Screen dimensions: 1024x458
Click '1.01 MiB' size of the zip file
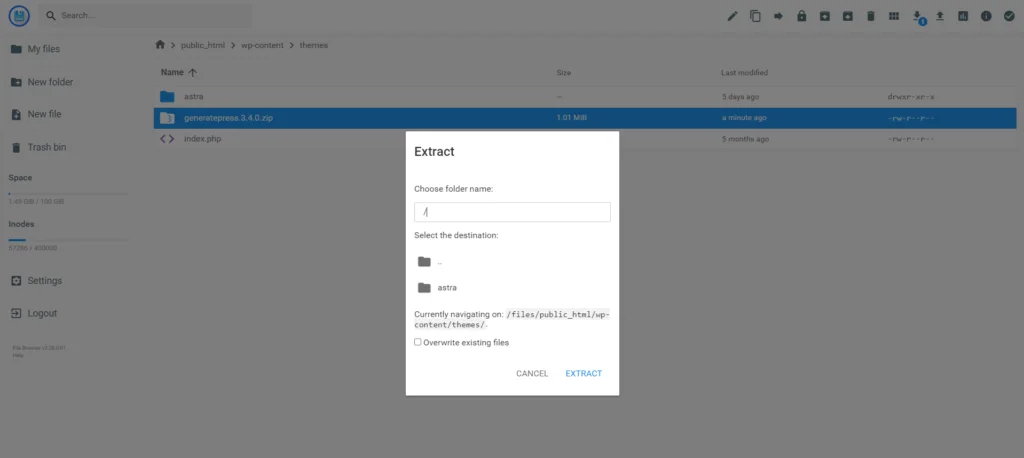(571, 118)
